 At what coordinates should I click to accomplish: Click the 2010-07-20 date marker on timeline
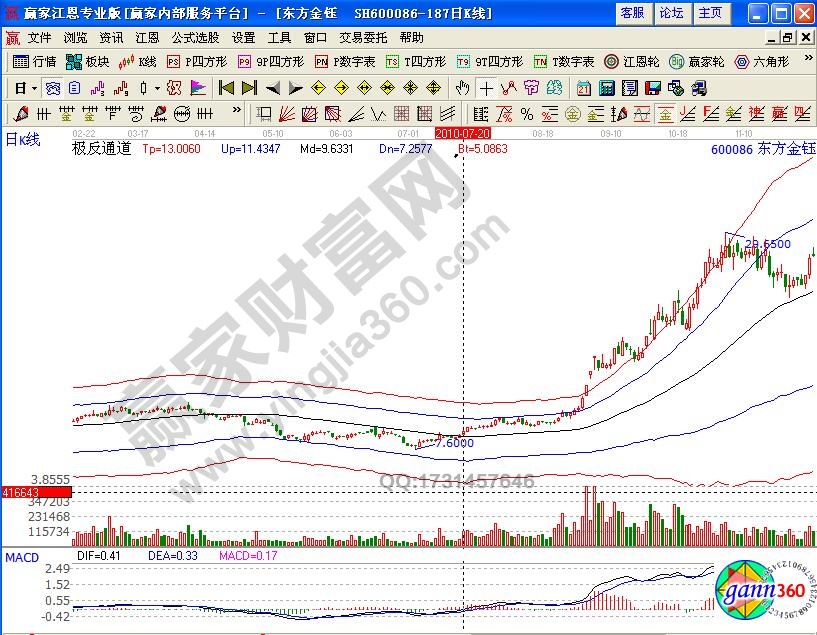(462, 132)
